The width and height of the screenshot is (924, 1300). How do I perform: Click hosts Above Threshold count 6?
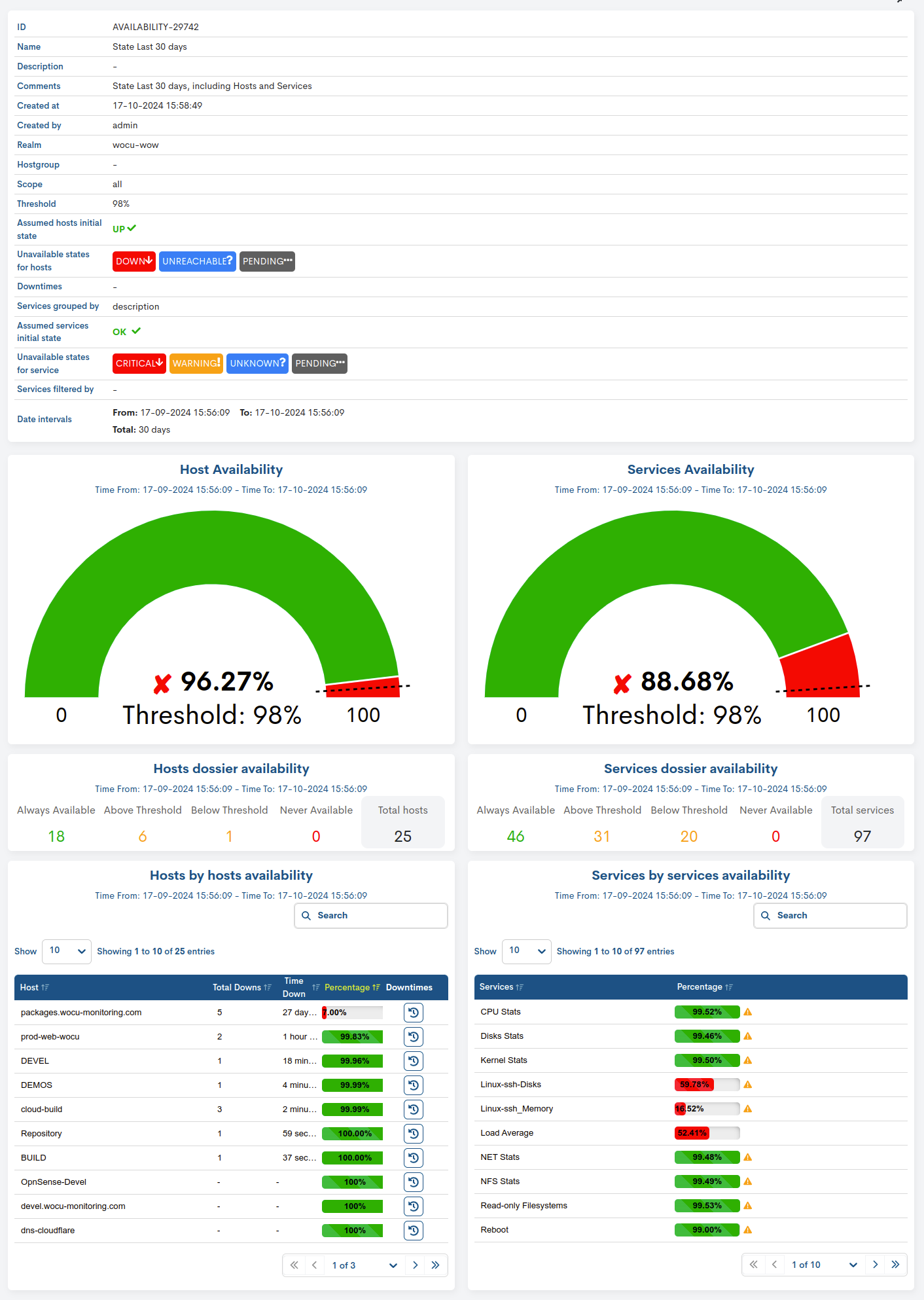coord(143,837)
